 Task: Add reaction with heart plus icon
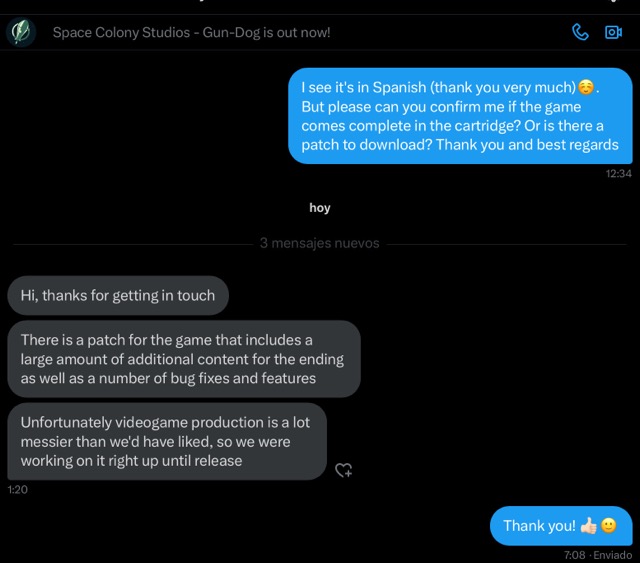[x=343, y=470]
